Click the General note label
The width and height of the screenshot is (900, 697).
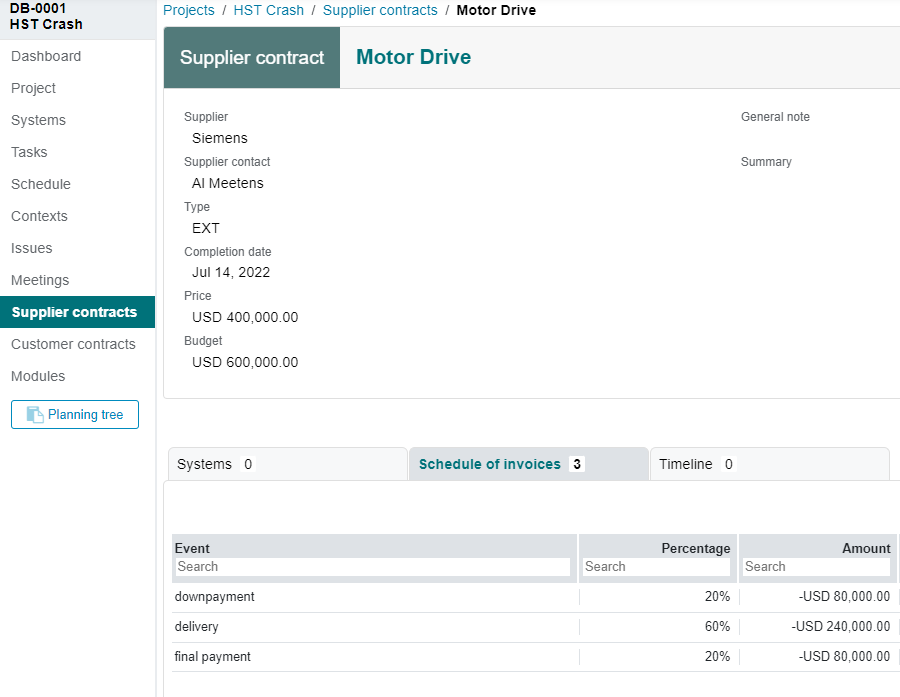pyautogui.click(x=775, y=117)
